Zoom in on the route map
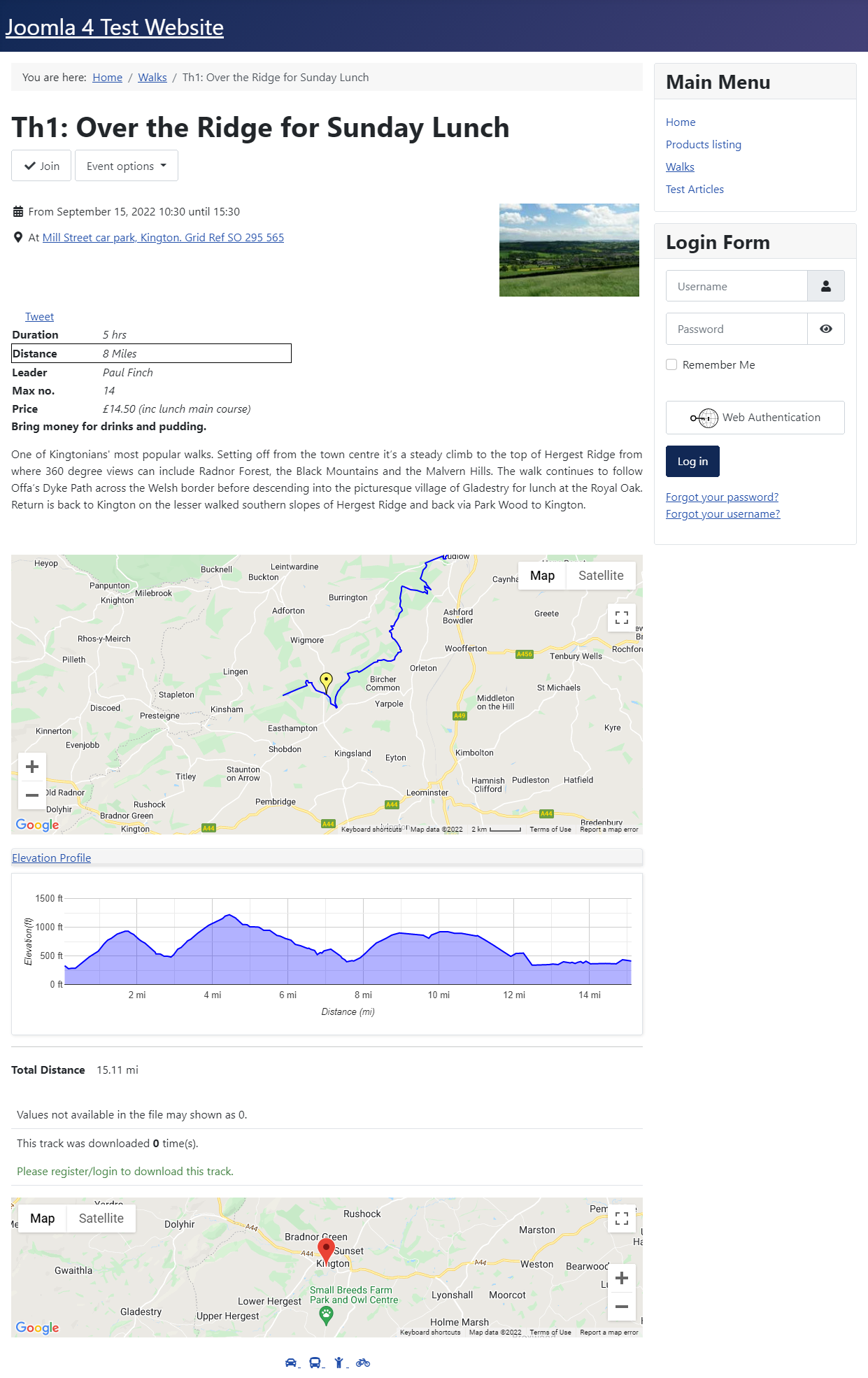 32,767
